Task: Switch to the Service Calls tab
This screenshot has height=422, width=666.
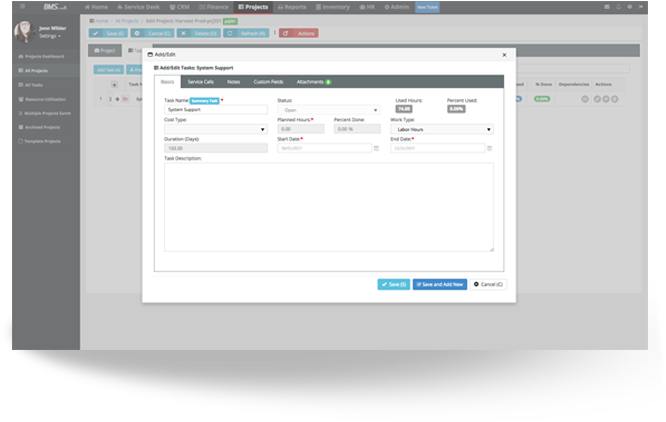Action: point(200,82)
